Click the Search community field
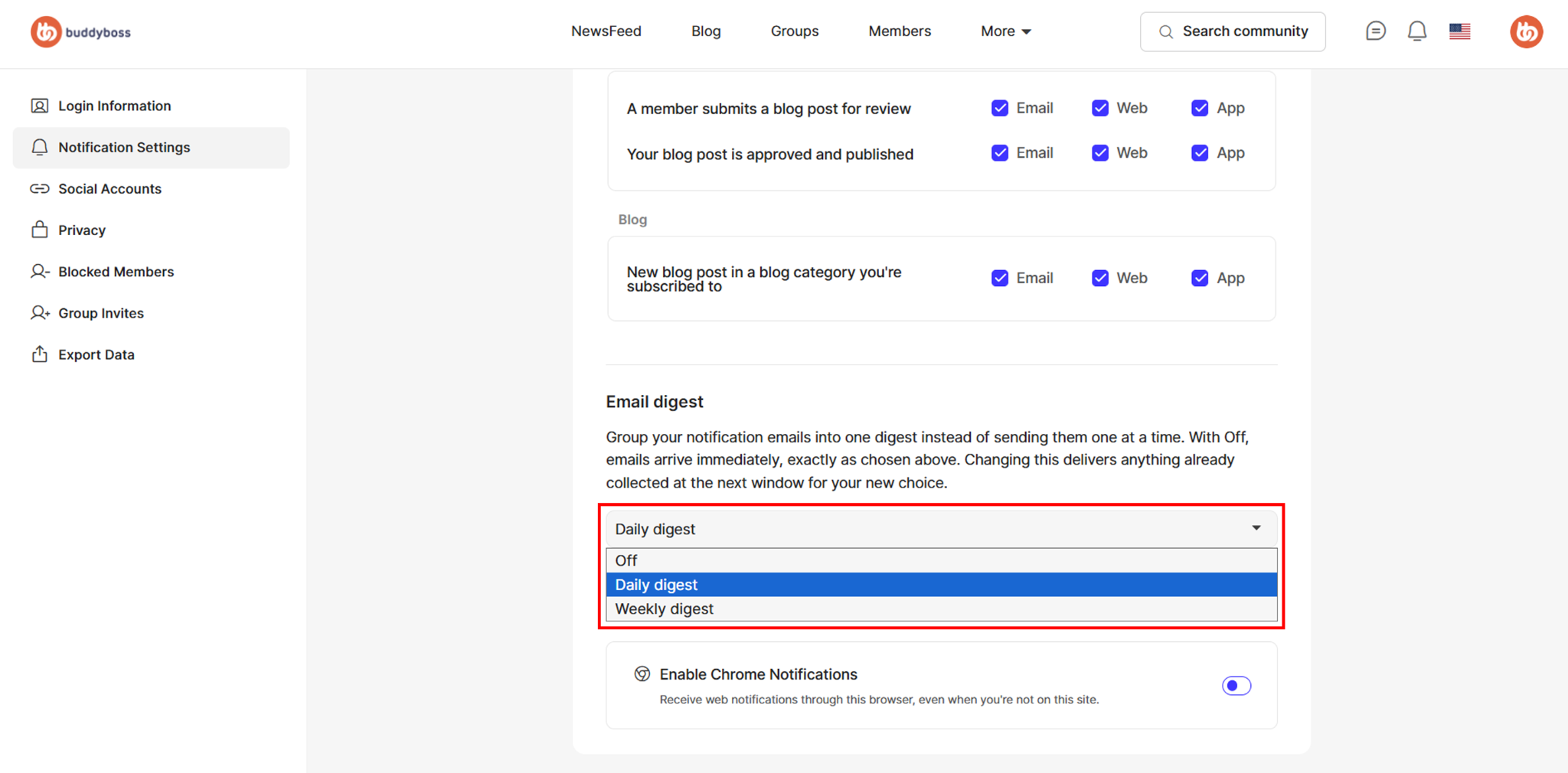The image size is (1568, 773). [1233, 31]
